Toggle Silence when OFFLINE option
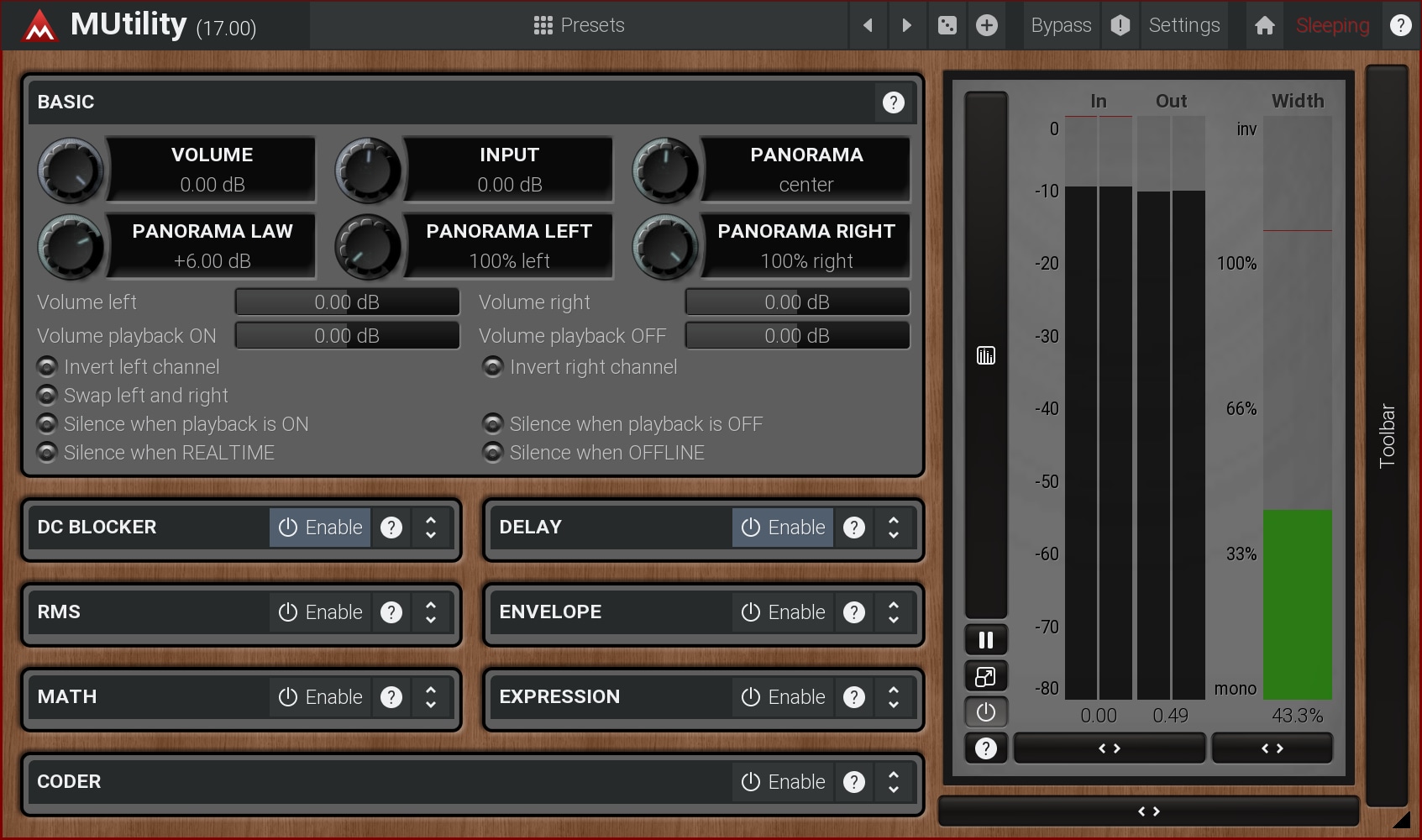This screenshot has width=1422, height=840. pos(493,453)
